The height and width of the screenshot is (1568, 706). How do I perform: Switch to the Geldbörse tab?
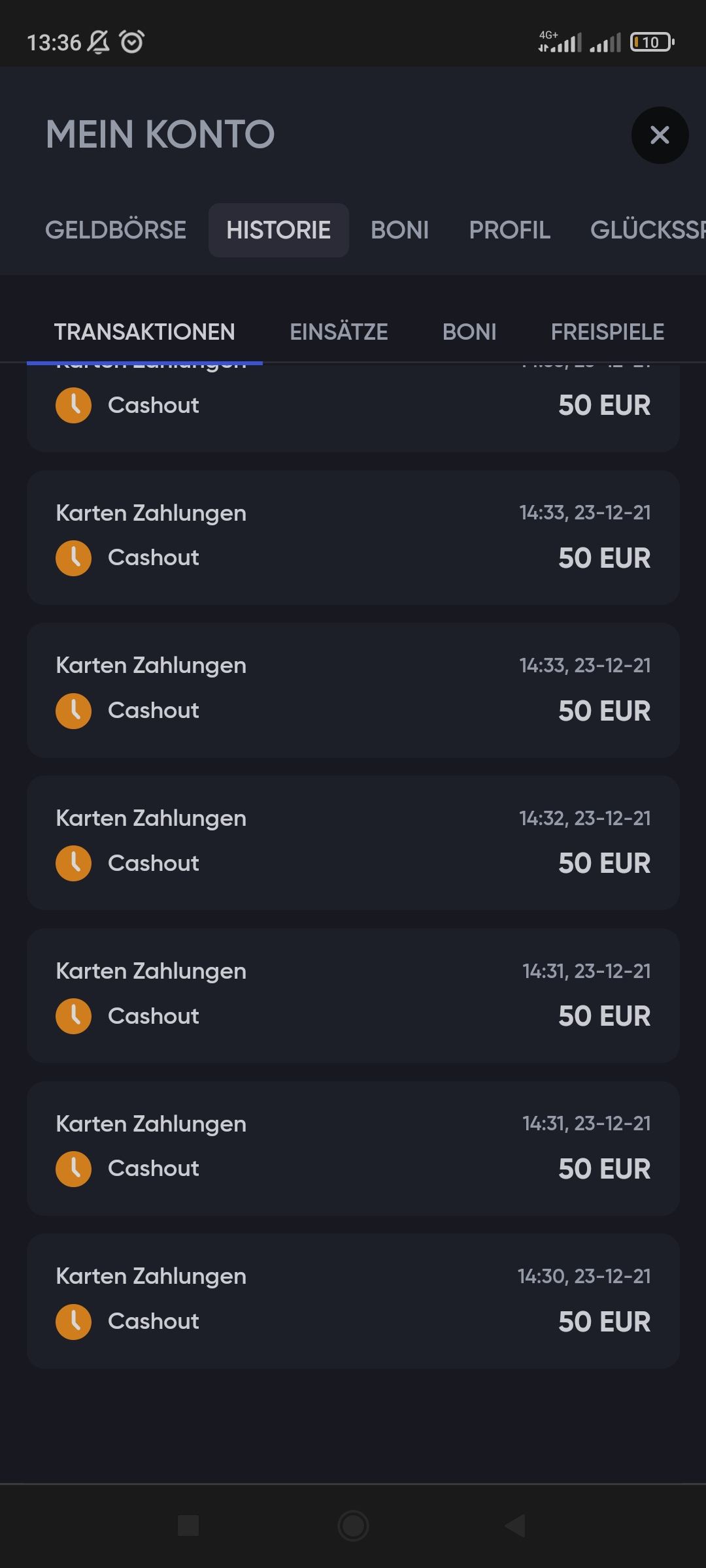pos(116,230)
